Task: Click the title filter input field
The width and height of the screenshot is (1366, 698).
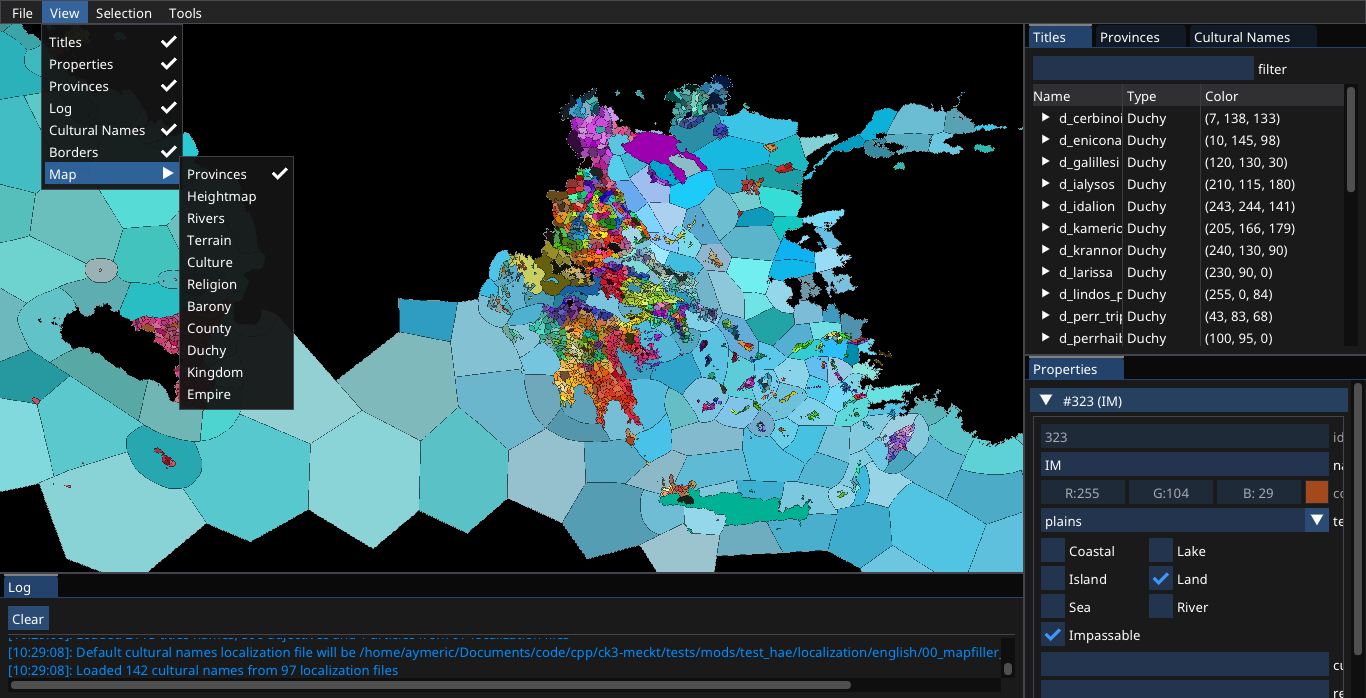Action: (x=1142, y=67)
